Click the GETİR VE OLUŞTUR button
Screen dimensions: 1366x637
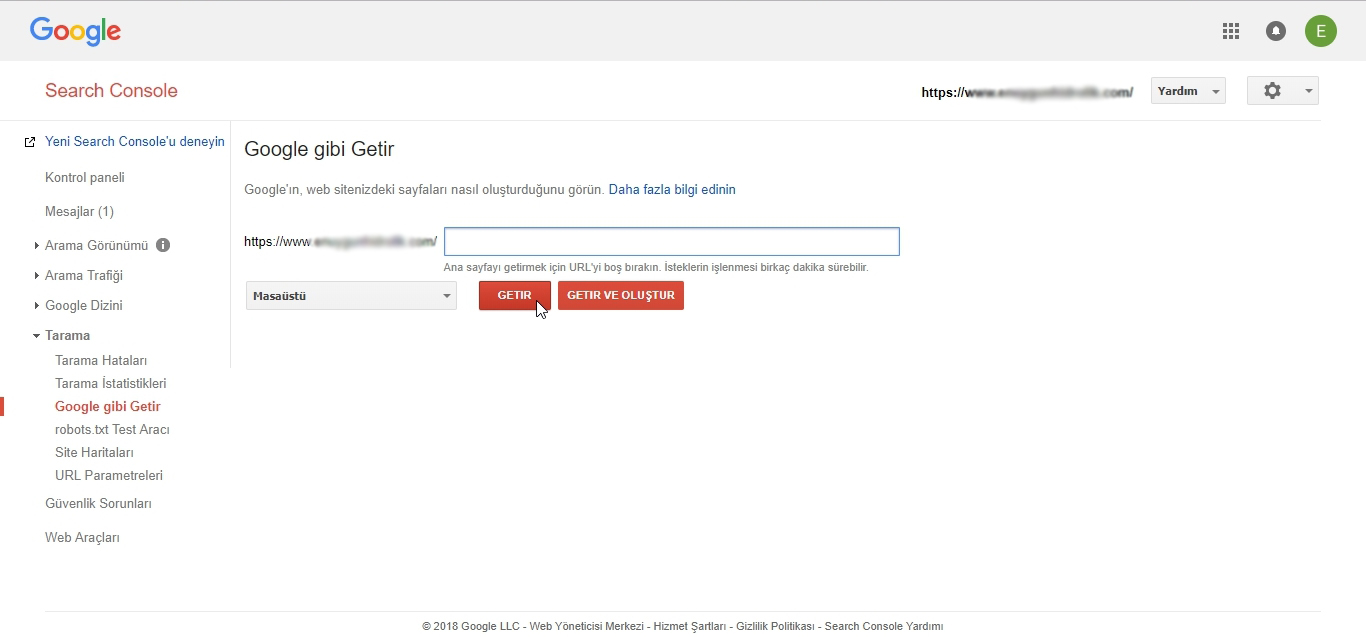pos(621,296)
